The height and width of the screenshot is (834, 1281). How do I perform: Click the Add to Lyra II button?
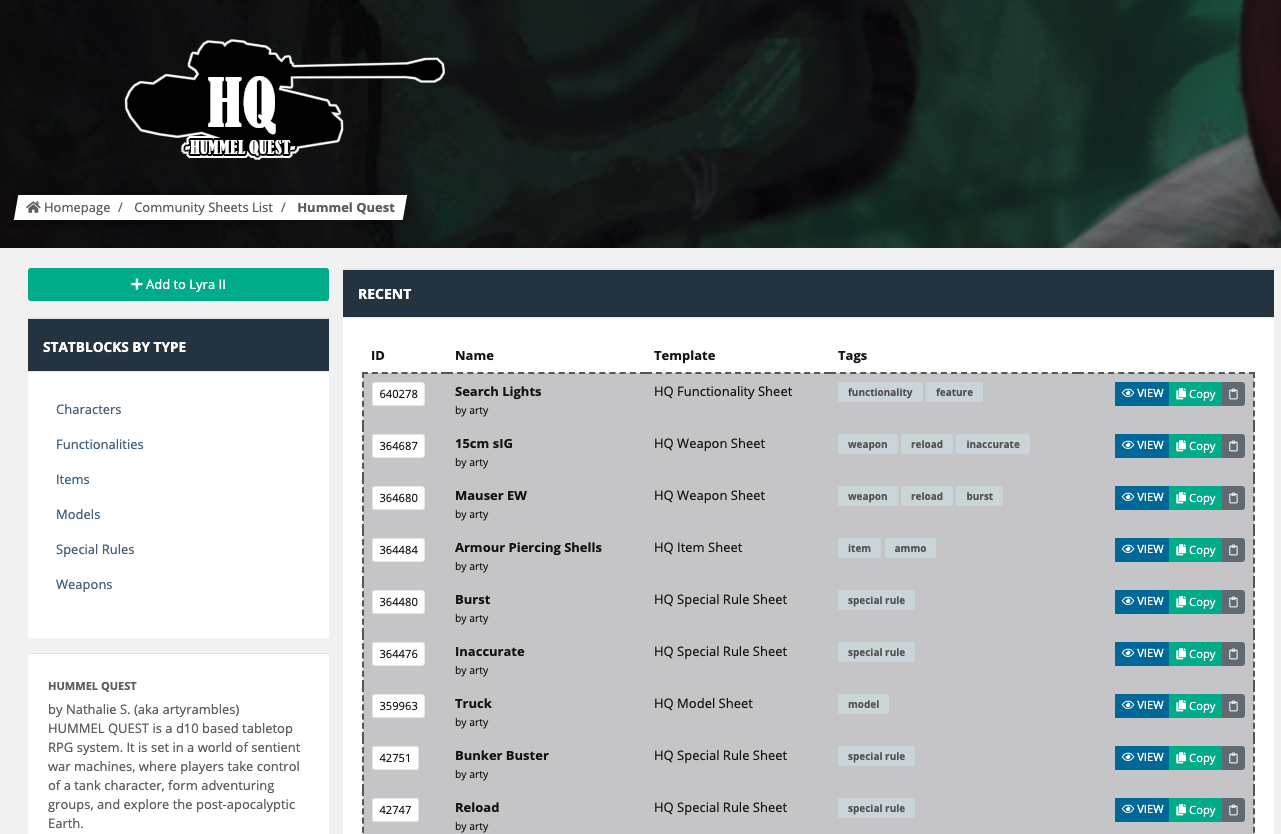[178, 284]
